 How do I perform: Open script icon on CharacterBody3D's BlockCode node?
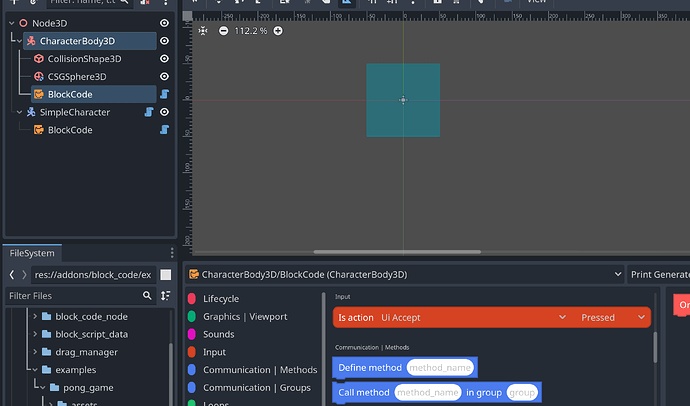[165, 94]
